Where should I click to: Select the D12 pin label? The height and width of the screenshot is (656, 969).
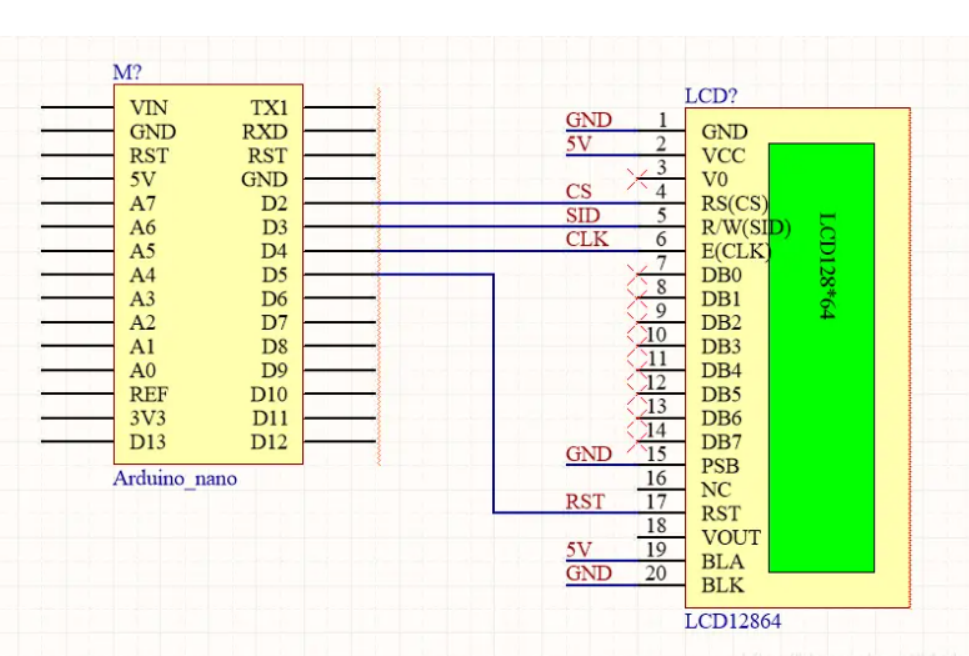coord(269,442)
